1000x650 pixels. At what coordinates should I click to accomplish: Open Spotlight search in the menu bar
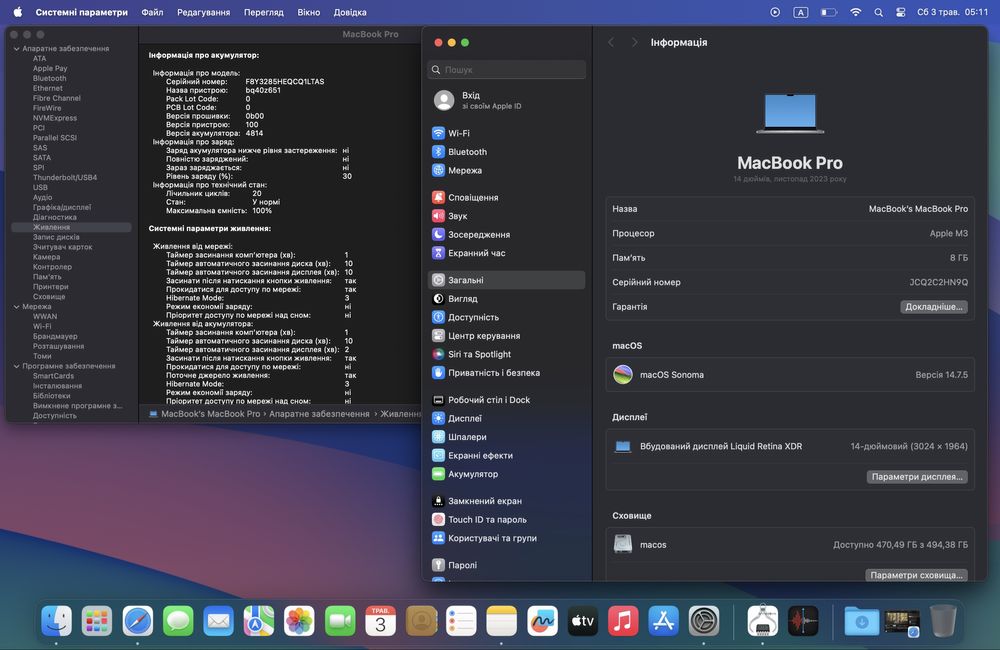click(x=879, y=12)
